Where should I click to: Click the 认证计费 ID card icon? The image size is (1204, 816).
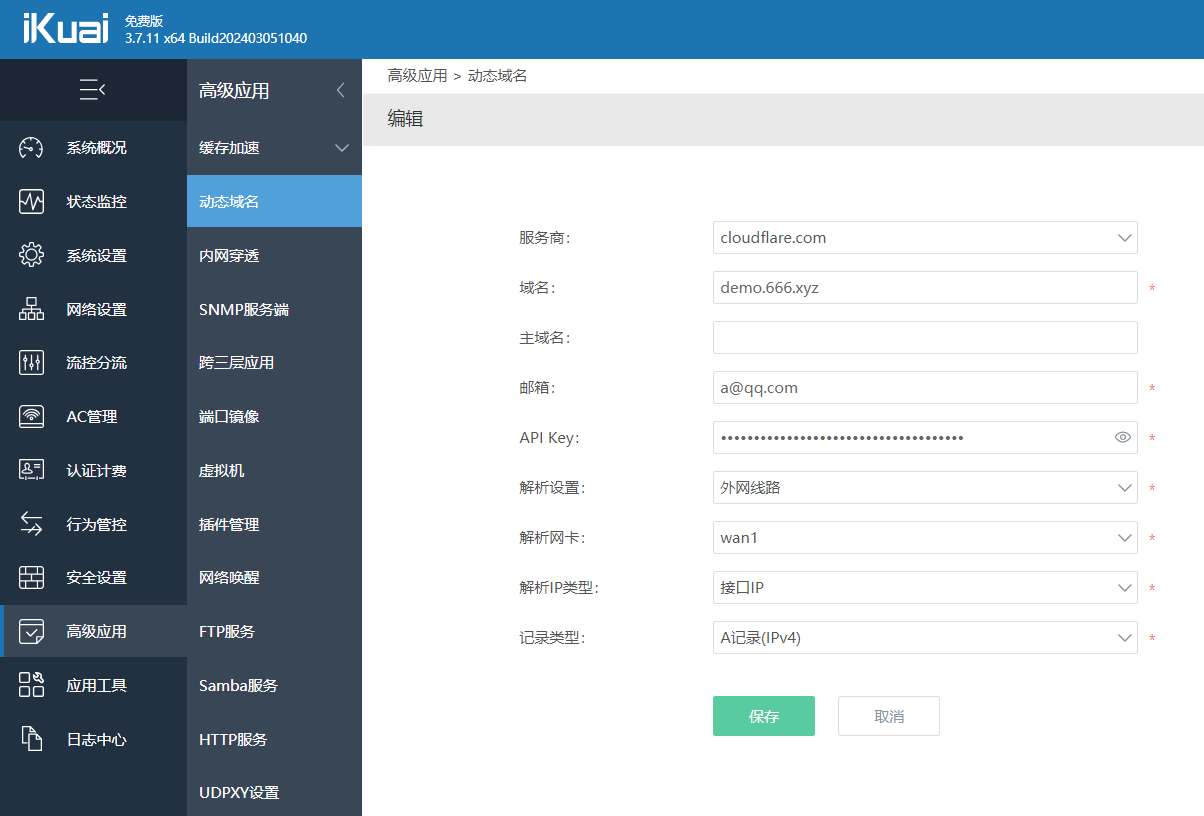click(32, 470)
